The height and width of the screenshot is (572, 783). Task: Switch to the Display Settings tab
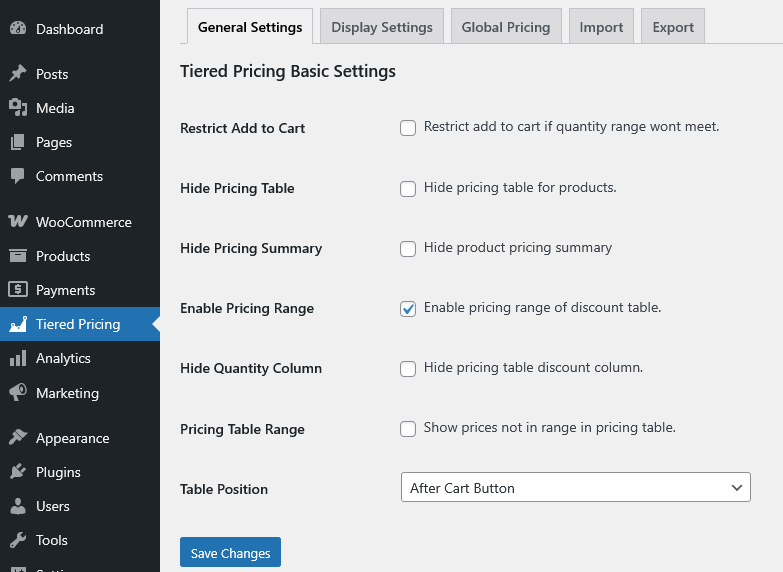tap(382, 27)
